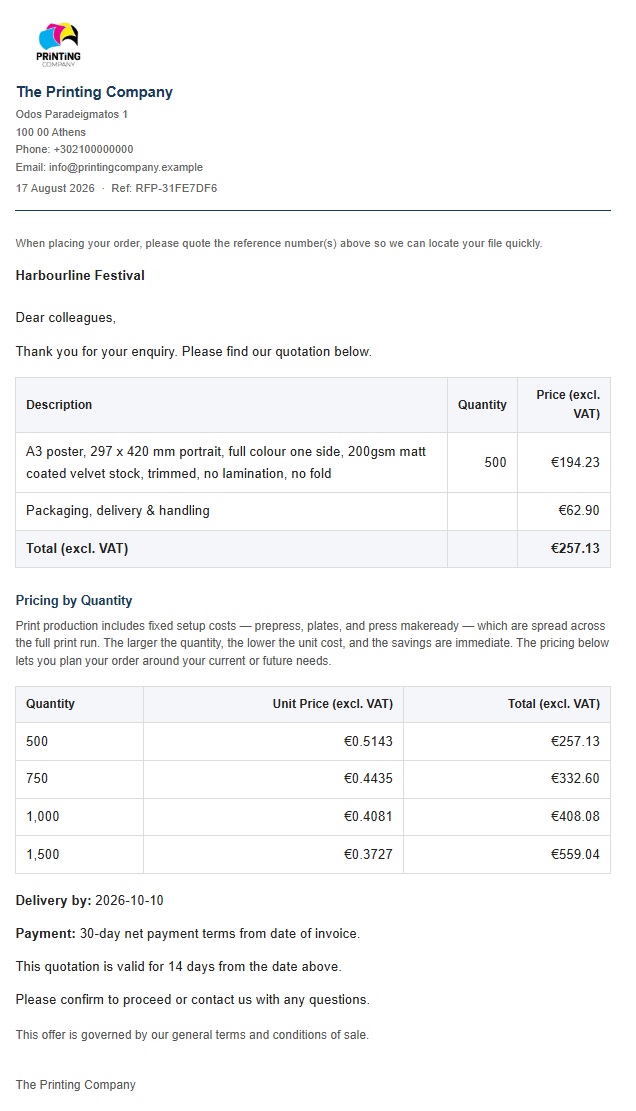Click the phone number +302100000000
Viewport: 636px width, 1111px height.
93,150
